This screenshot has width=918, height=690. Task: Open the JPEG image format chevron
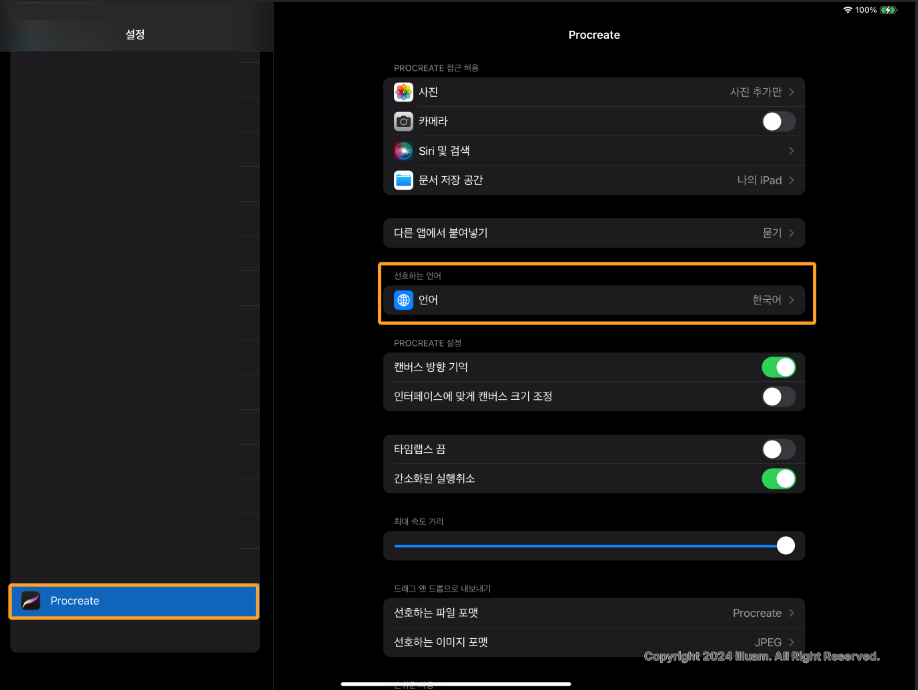(791, 643)
